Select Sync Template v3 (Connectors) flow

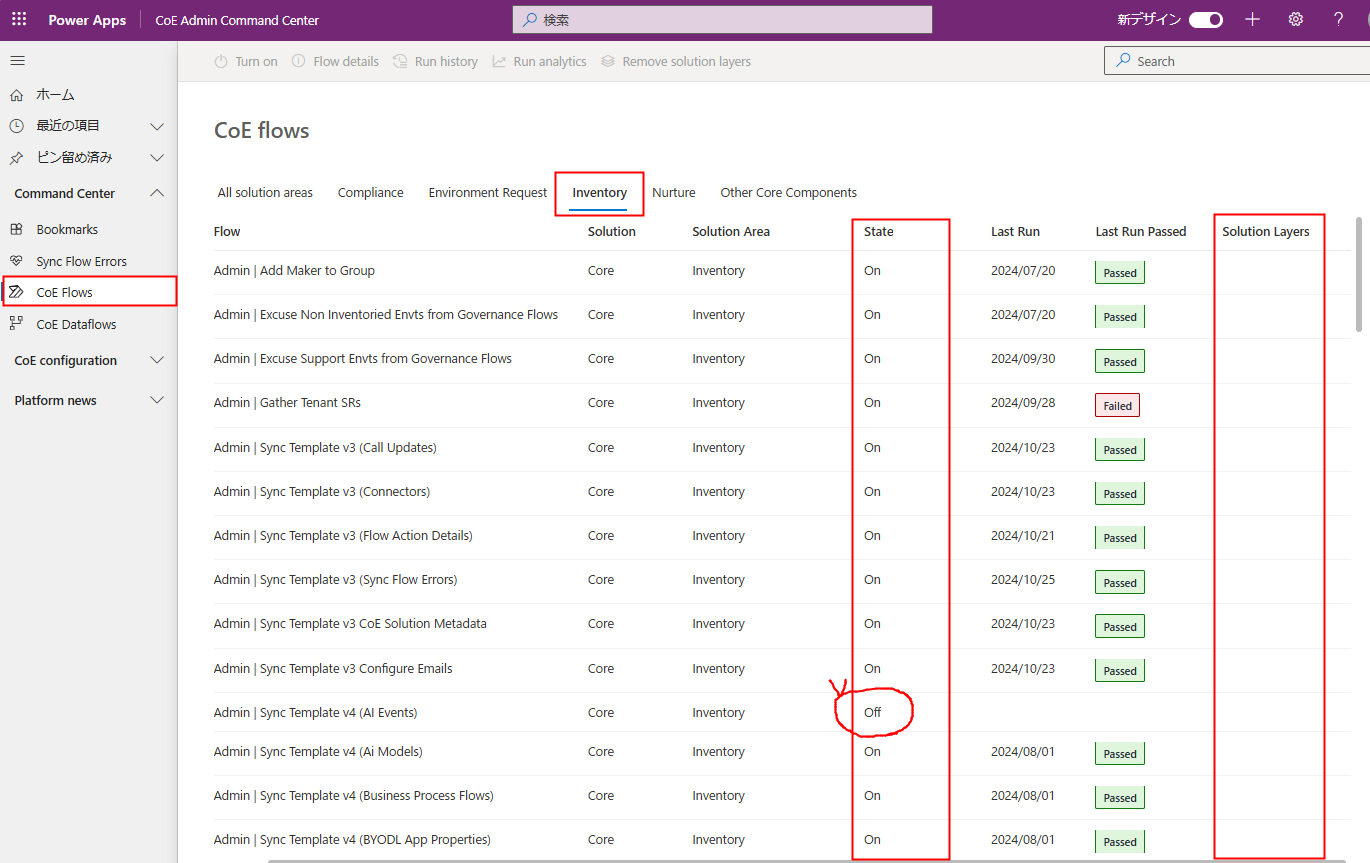tap(322, 491)
